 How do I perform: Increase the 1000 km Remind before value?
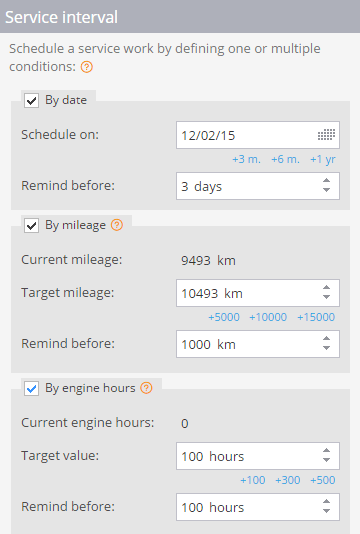coord(326,339)
